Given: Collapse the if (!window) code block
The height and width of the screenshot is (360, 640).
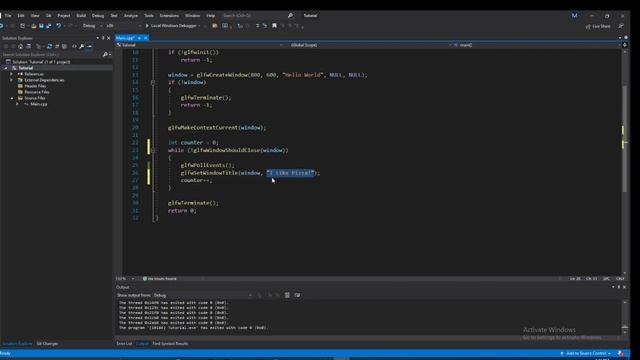Looking at the screenshot, I should [153, 82].
